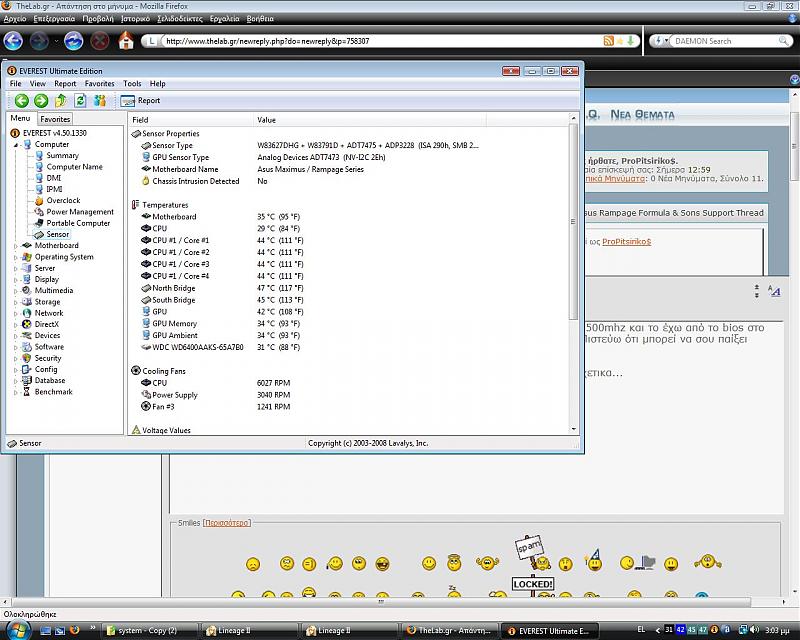Click the text size icon in the forum editor

(774, 291)
